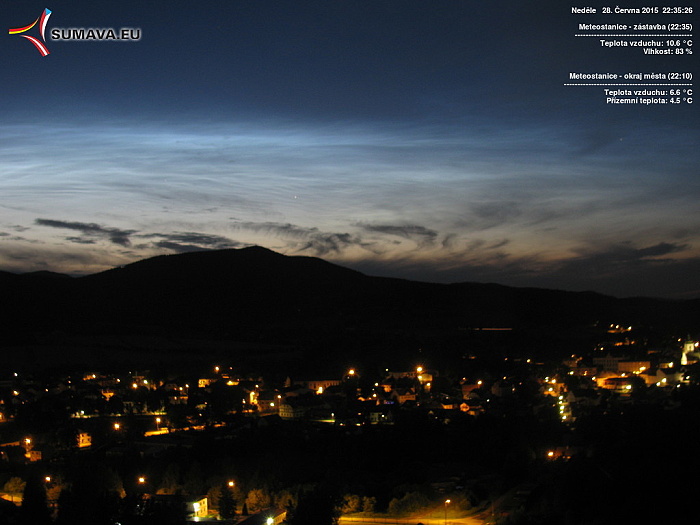Click the Sumava.eu star logo icon
700x525 pixels.
(31, 31)
